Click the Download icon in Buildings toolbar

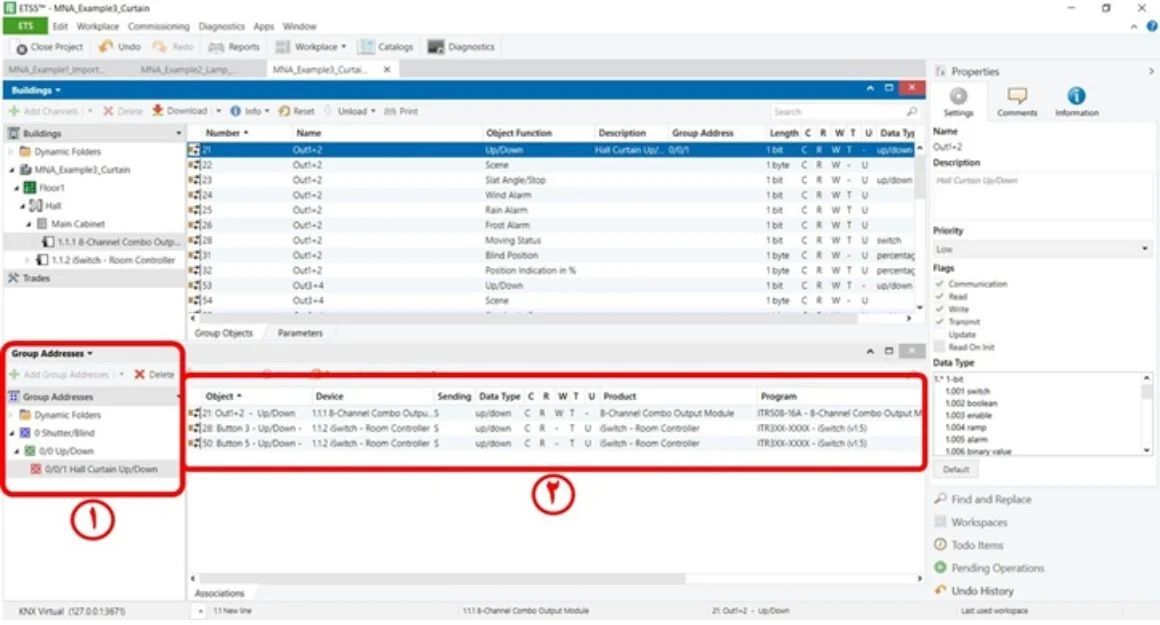coord(158,111)
